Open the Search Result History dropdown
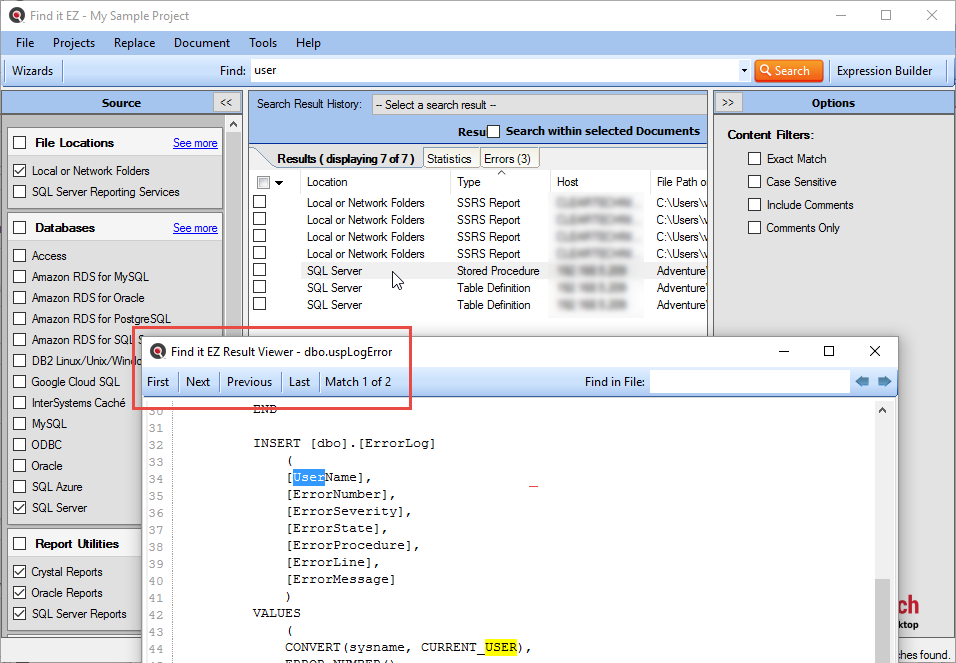956x663 pixels. (x=539, y=105)
